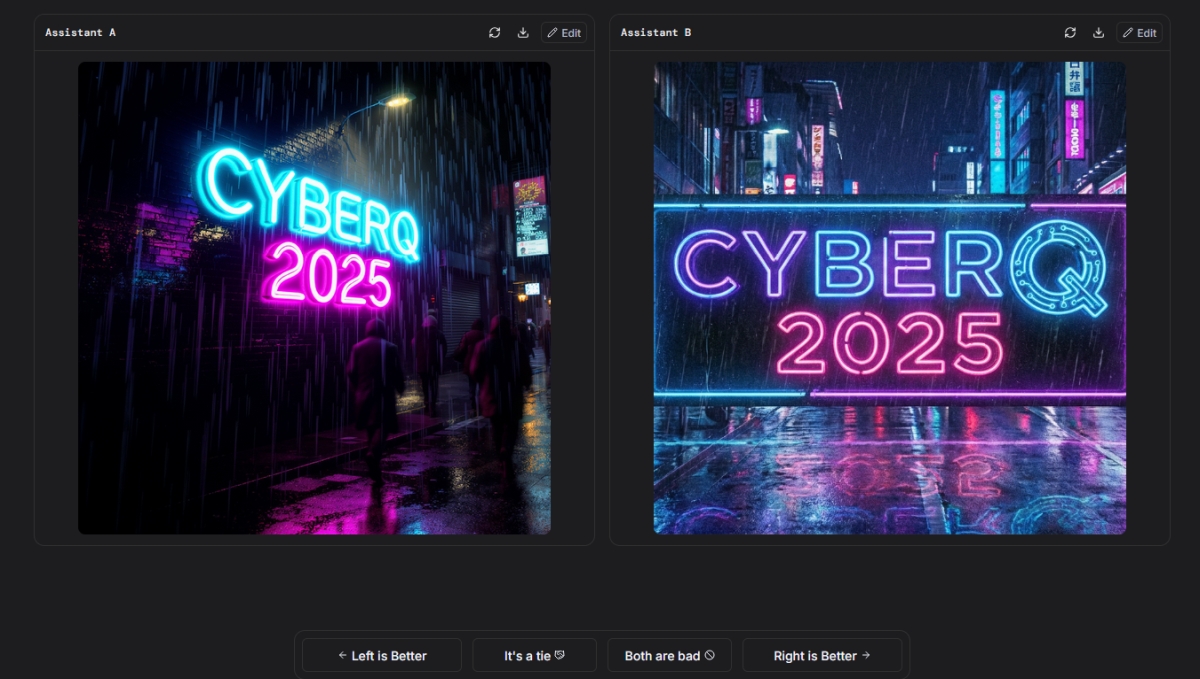Viewport: 1200px width, 679px height.
Task: Vote that Left is Better
Action: tap(382, 655)
